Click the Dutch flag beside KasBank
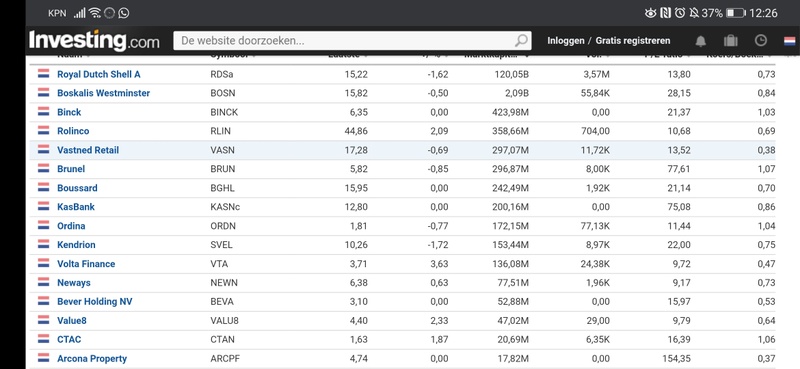 point(43,206)
